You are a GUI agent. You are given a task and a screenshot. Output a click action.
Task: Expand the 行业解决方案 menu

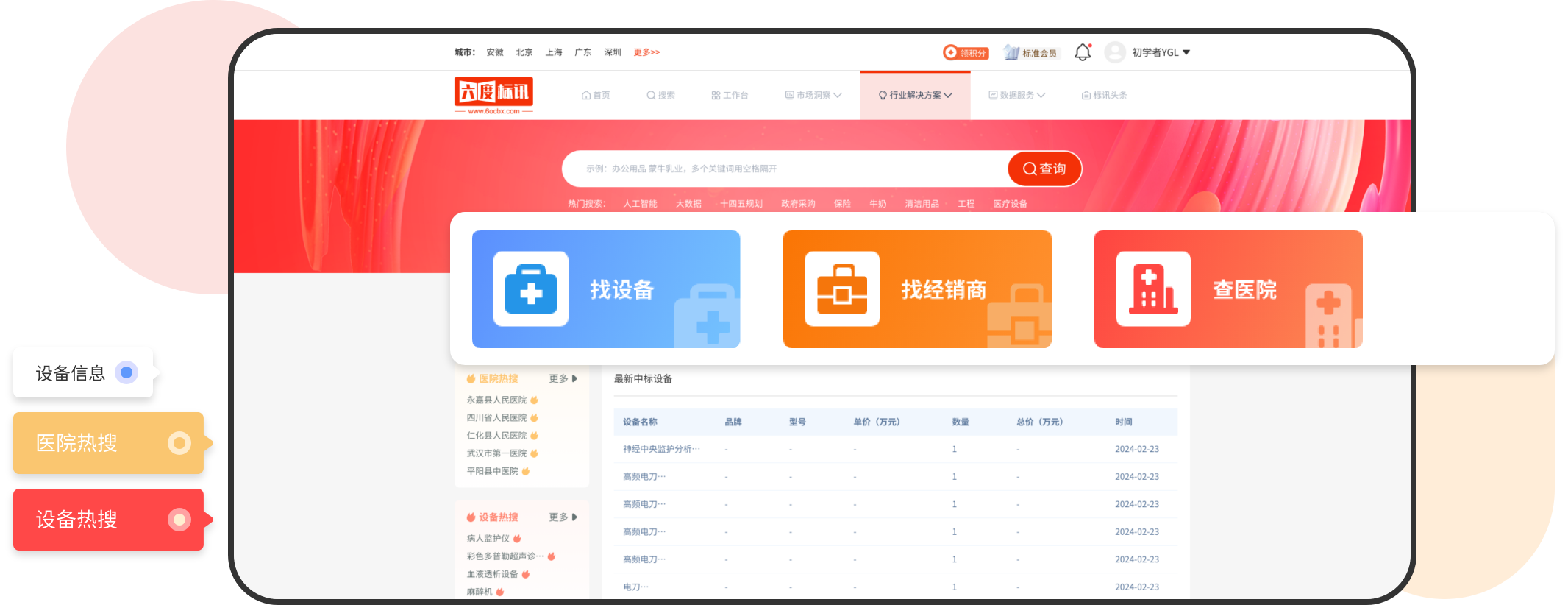(x=916, y=95)
